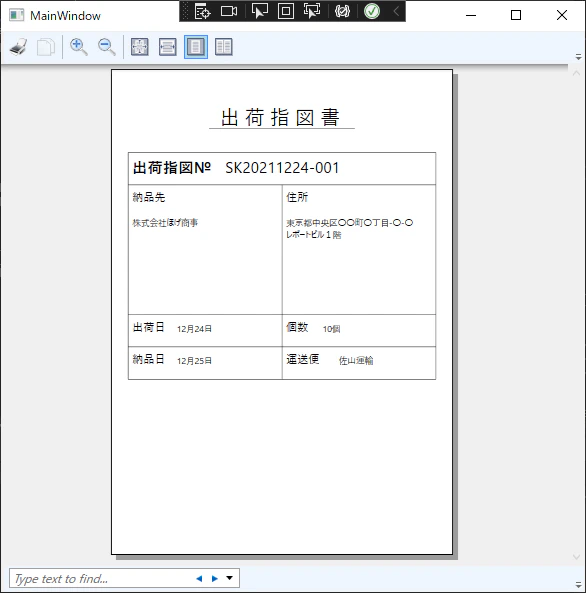Zoom out with the magnifier minus icon
This screenshot has height=593, width=586.
tap(106, 47)
